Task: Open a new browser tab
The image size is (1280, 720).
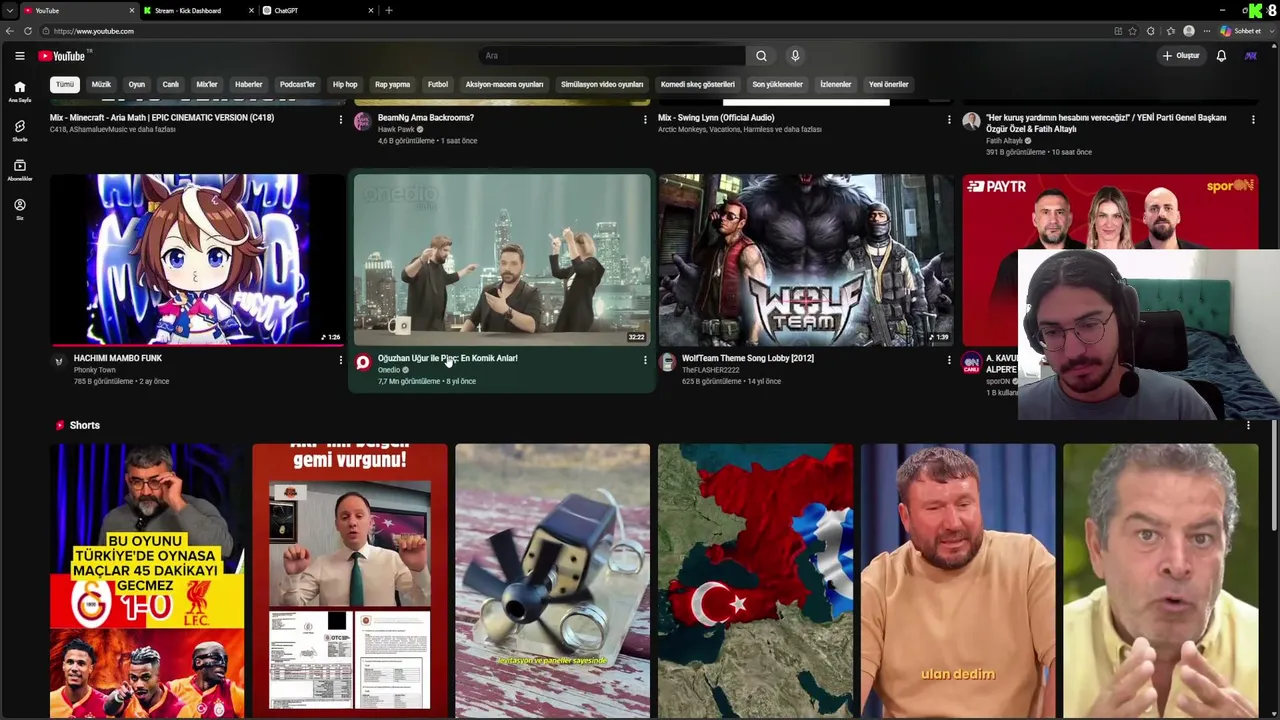Action: 389,10
